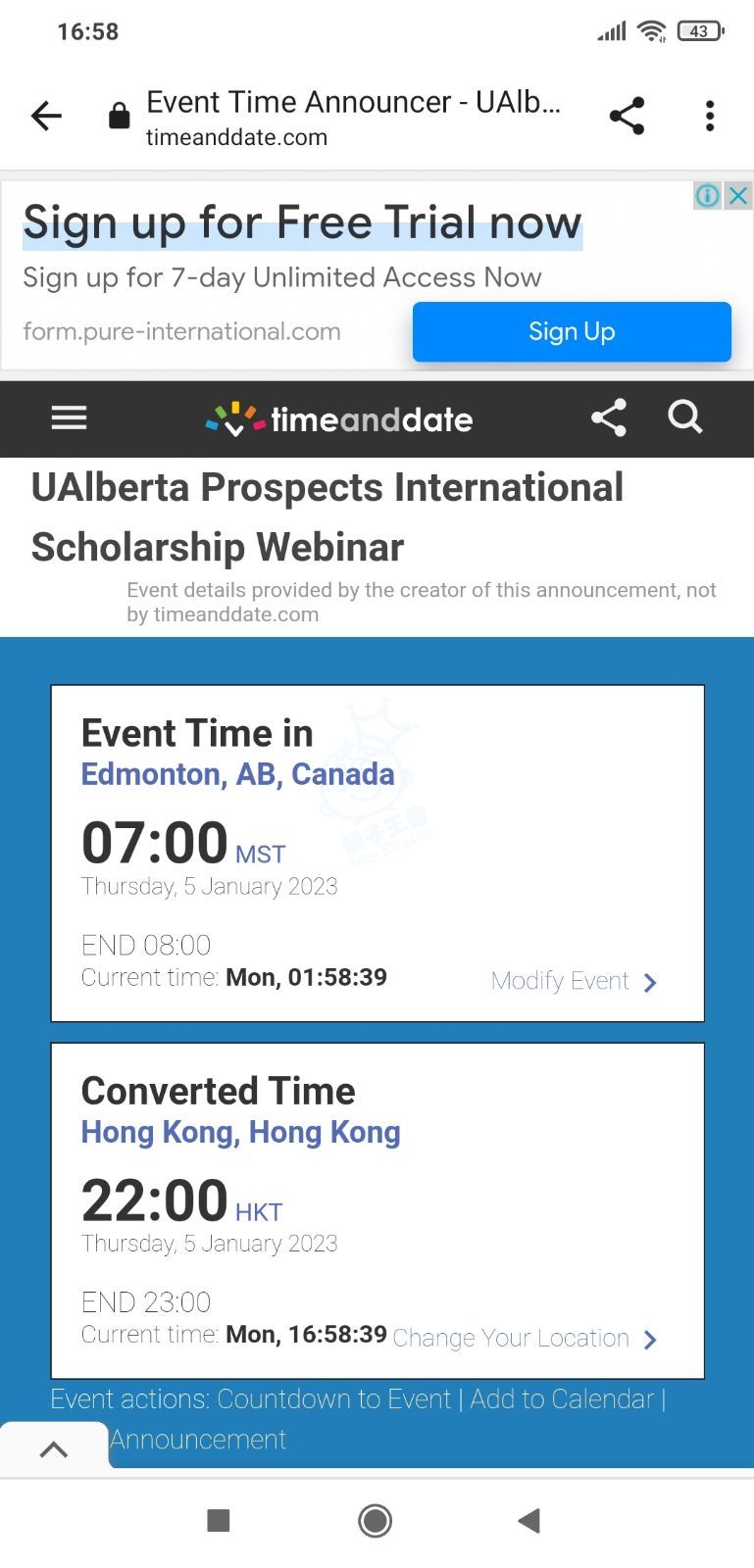Viewport: 754px width, 1568px height.
Task: Share the page via browser share icon
Action: [627, 116]
